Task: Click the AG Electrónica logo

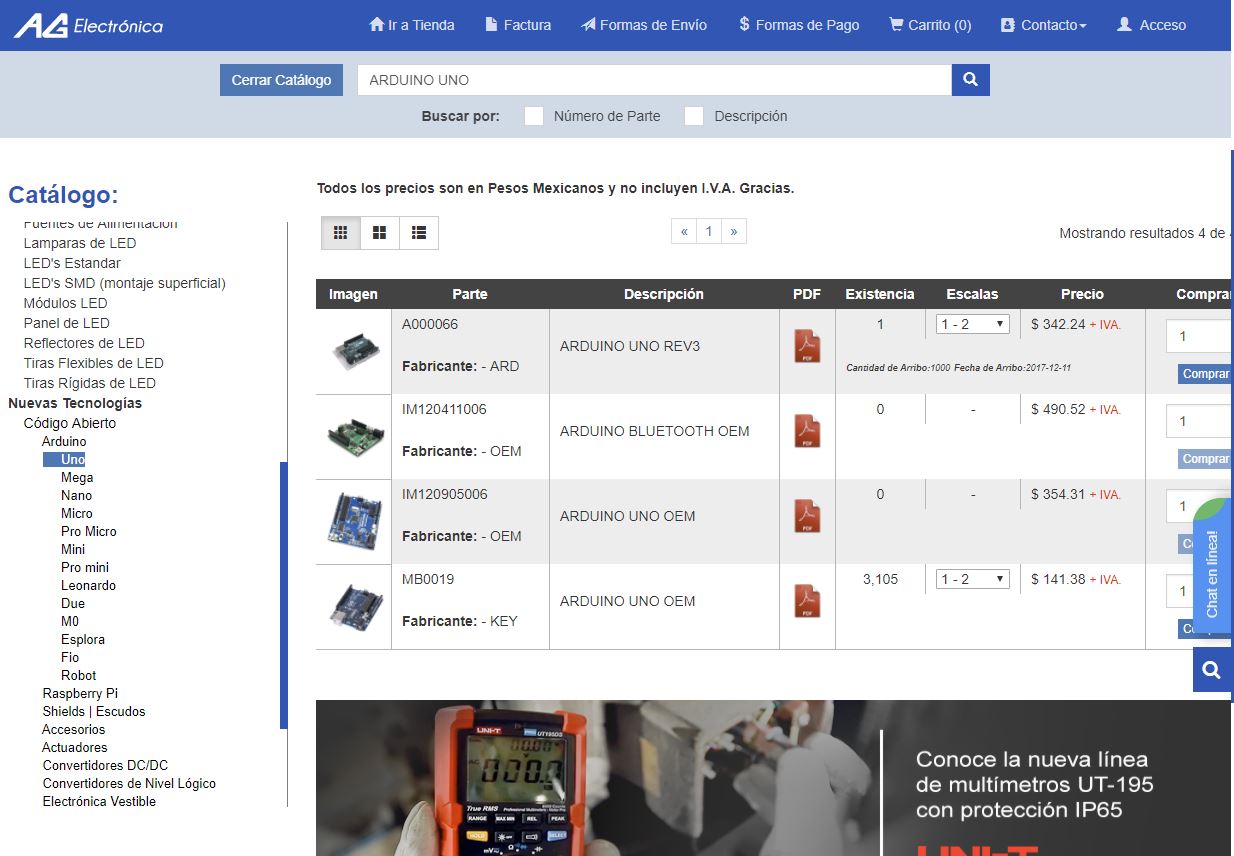Action: tap(88, 25)
